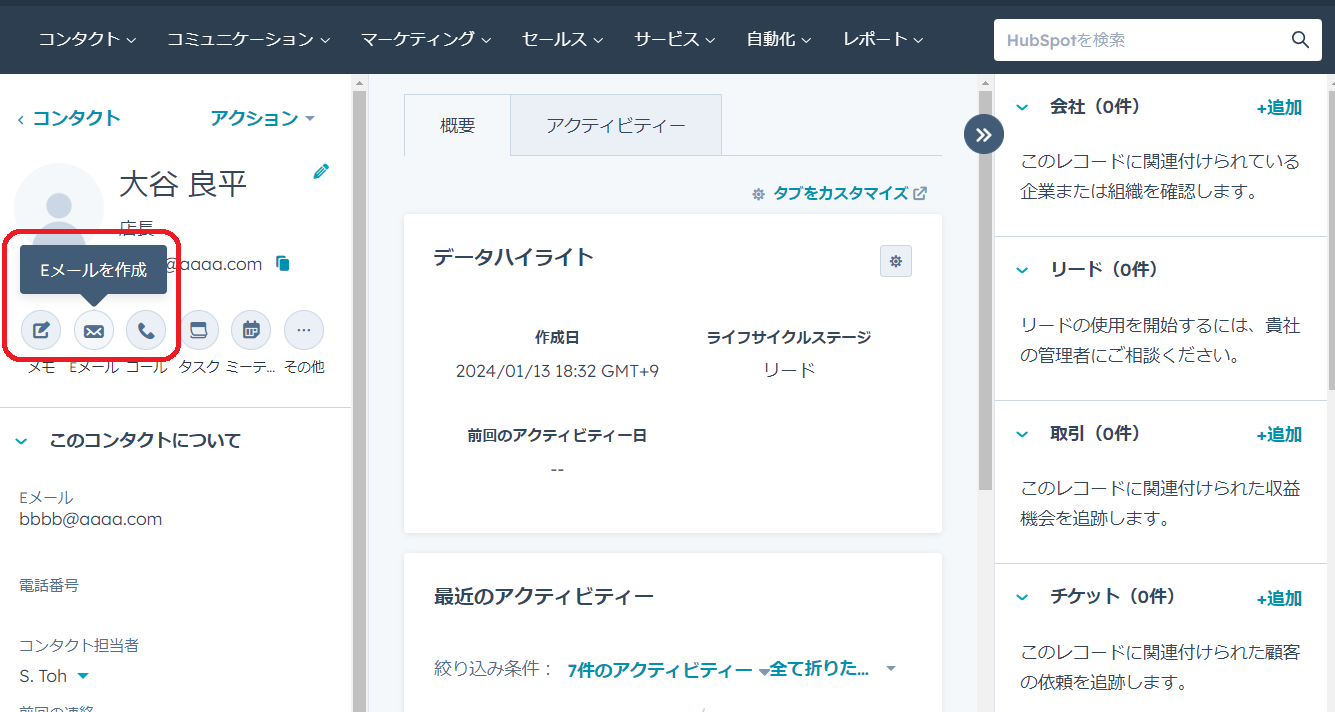Switch to the アクティビティー tab
1335x712 pixels.
[616, 126]
